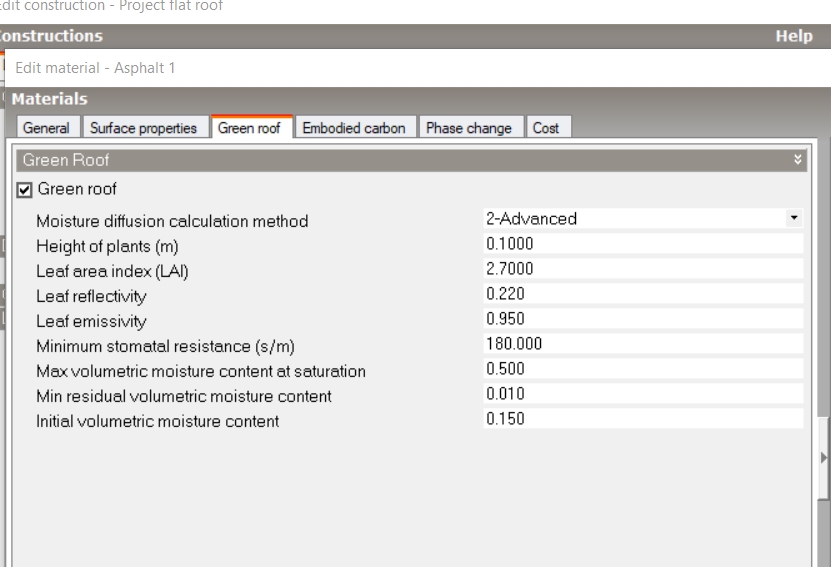Open the Embodied carbon tab
Screen dimensions: 831x567
point(354,128)
